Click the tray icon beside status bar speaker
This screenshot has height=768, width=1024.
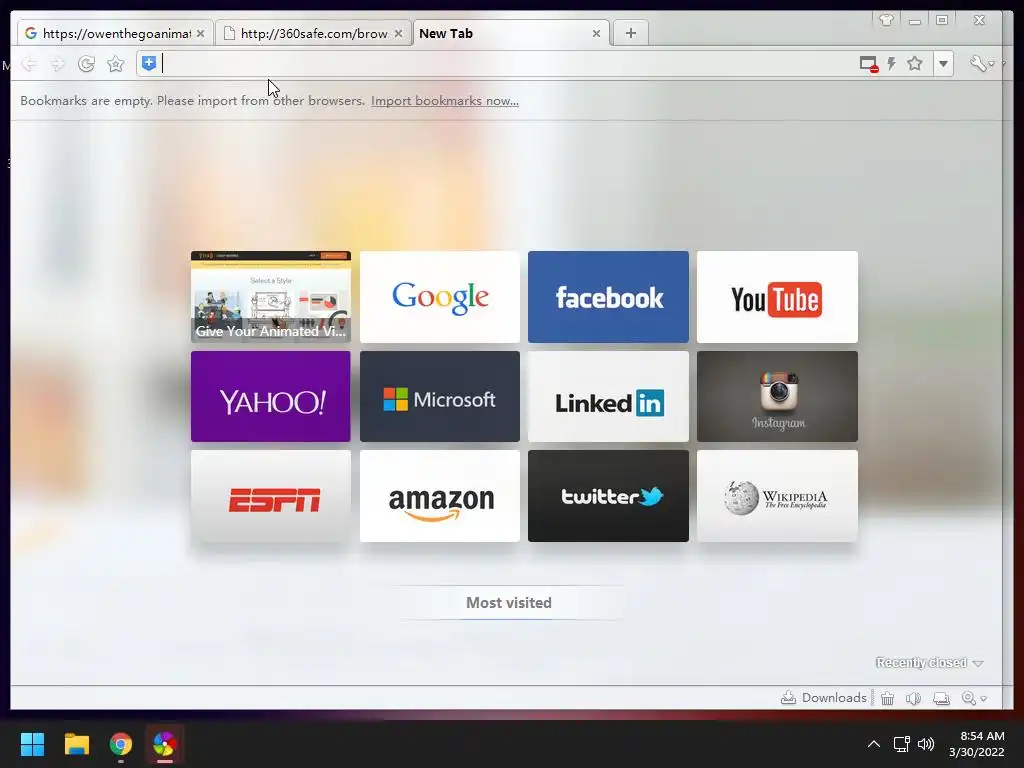click(941, 698)
